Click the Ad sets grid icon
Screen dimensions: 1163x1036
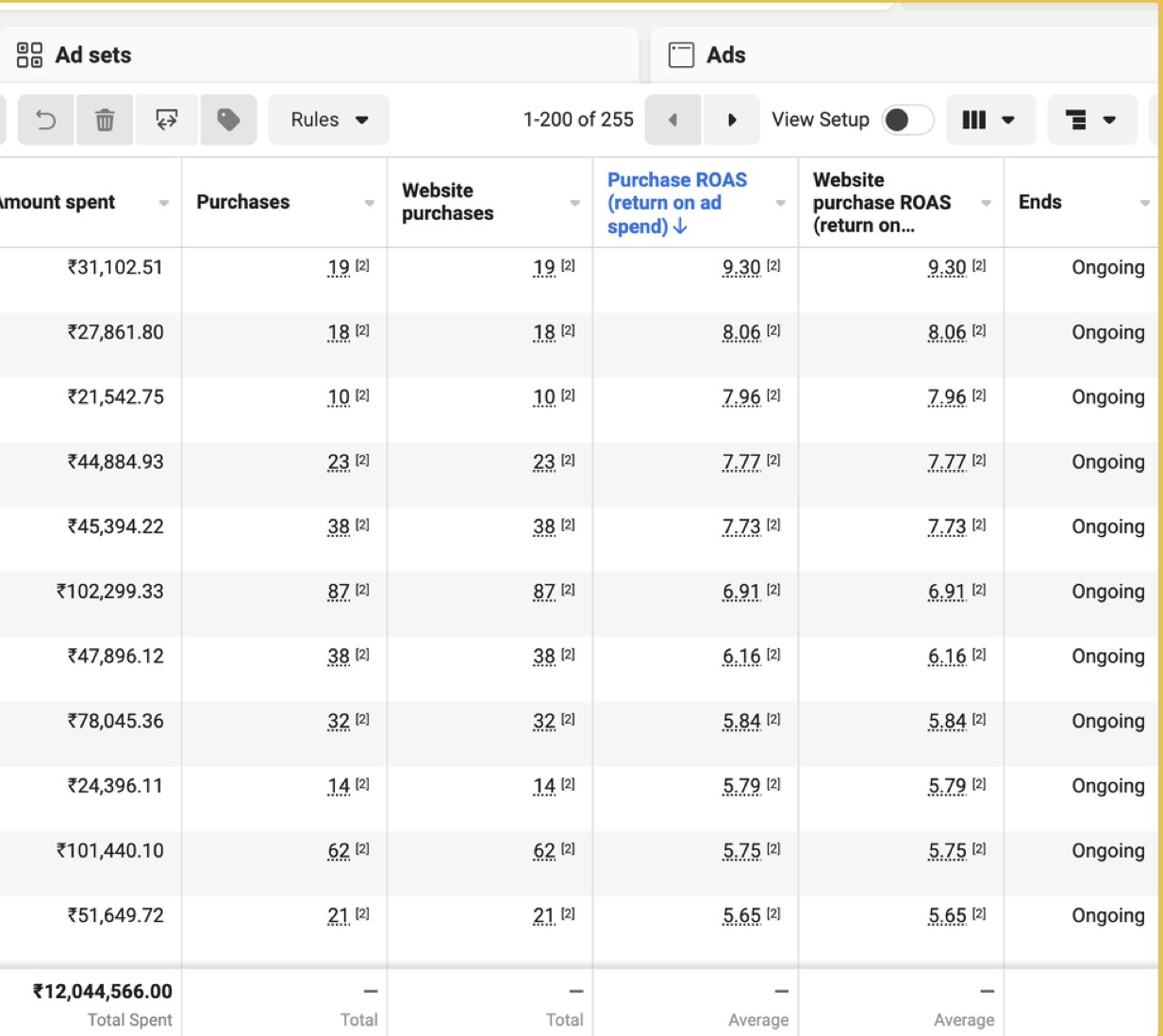pyautogui.click(x=30, y=55)
